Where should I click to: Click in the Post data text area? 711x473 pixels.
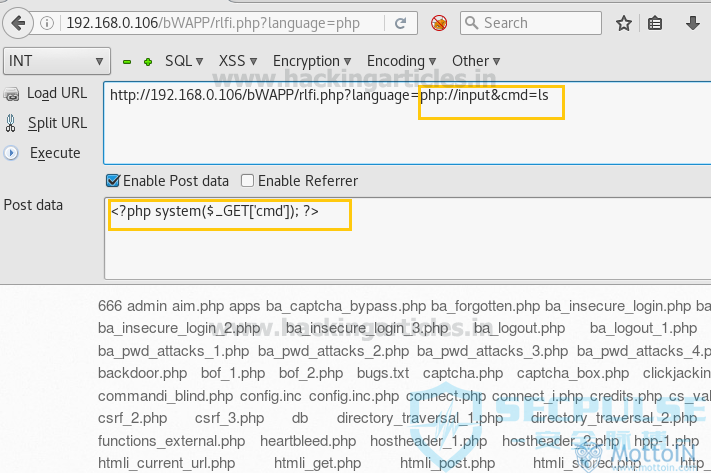click(407, 239)
